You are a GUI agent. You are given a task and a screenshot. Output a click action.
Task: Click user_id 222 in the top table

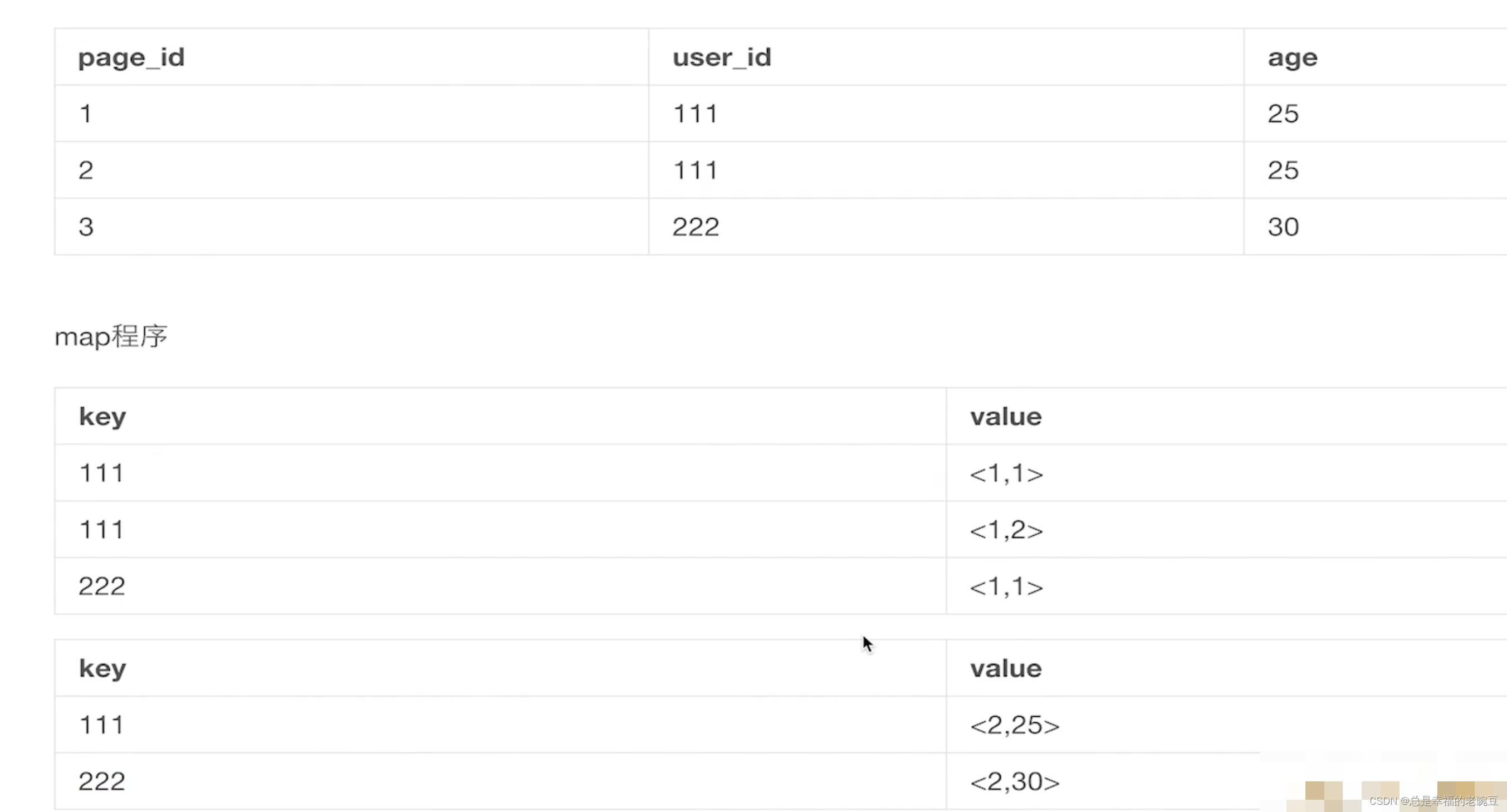[x=695, y=227]
